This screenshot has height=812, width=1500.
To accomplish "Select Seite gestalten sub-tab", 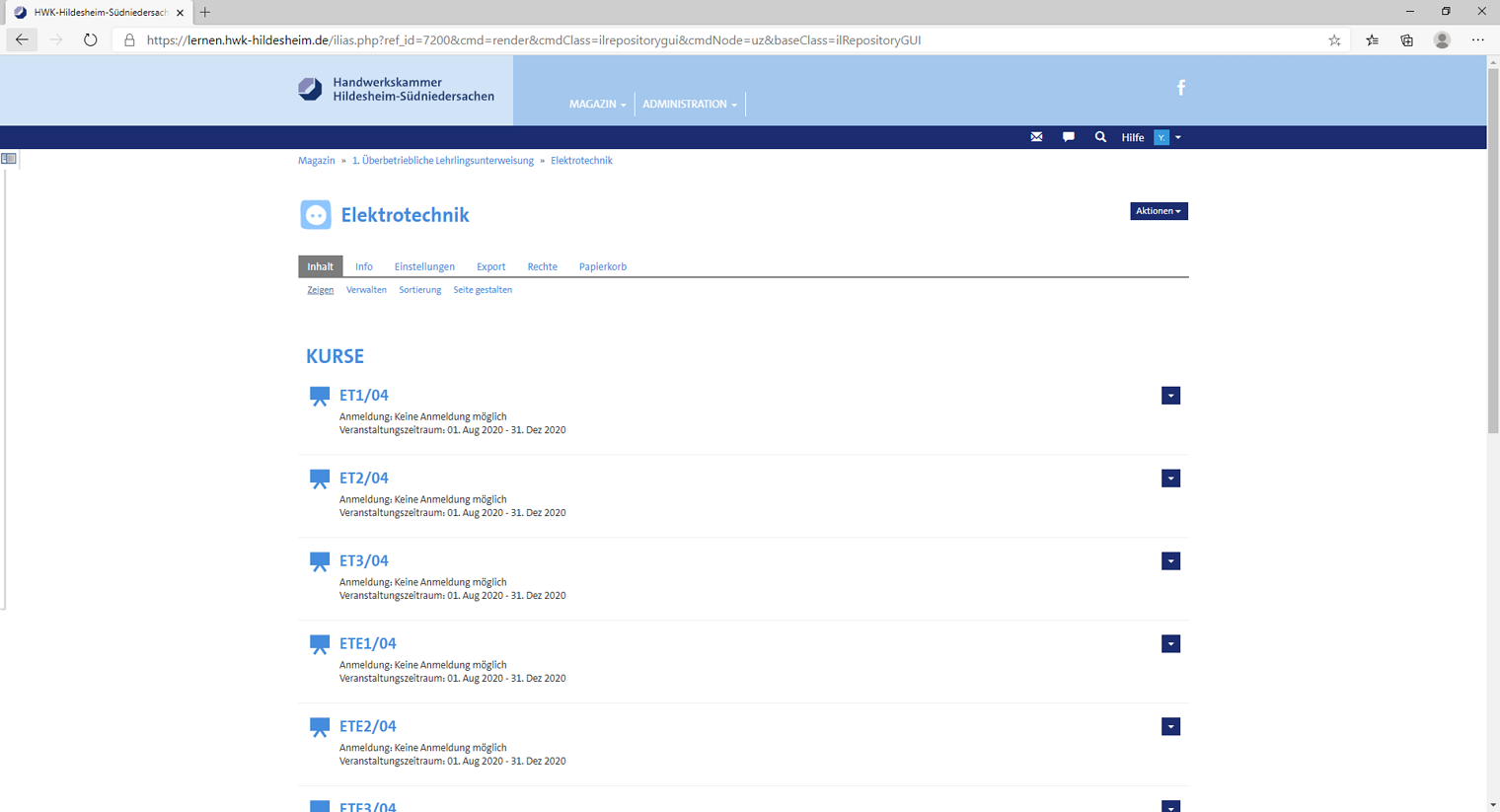I will [483, 290].
